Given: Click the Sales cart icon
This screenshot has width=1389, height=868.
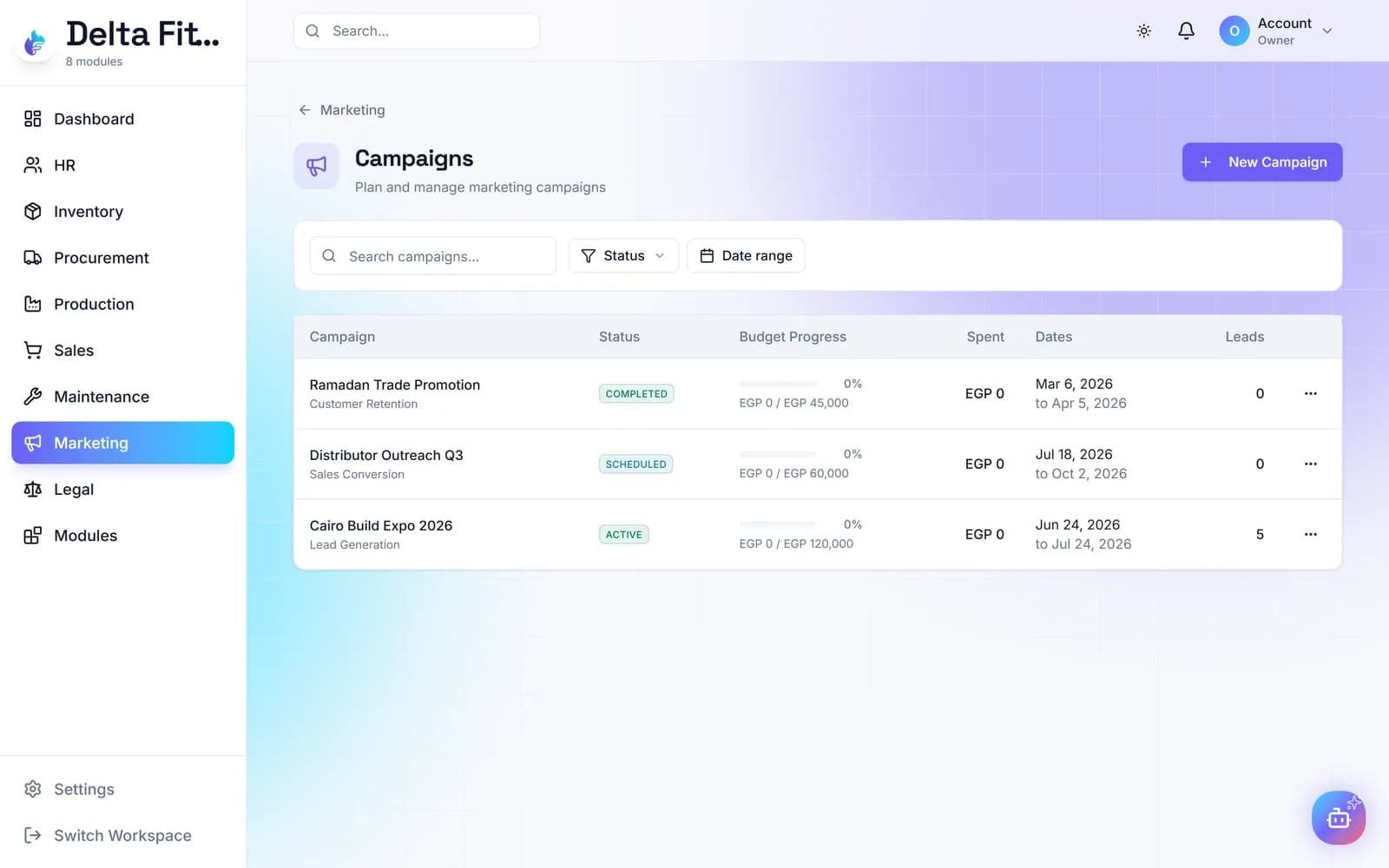Looking at the screenshot, I should point(33,350).
